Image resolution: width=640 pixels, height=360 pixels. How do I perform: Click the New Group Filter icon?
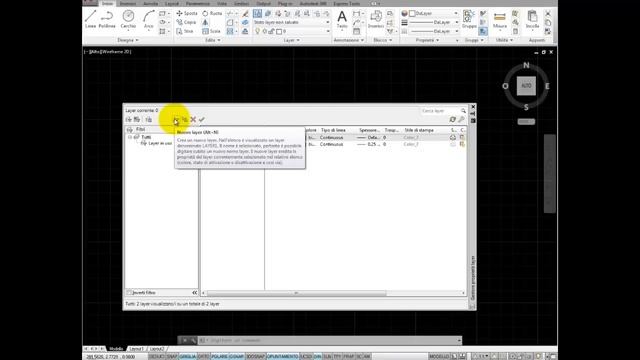click(137, 120)
